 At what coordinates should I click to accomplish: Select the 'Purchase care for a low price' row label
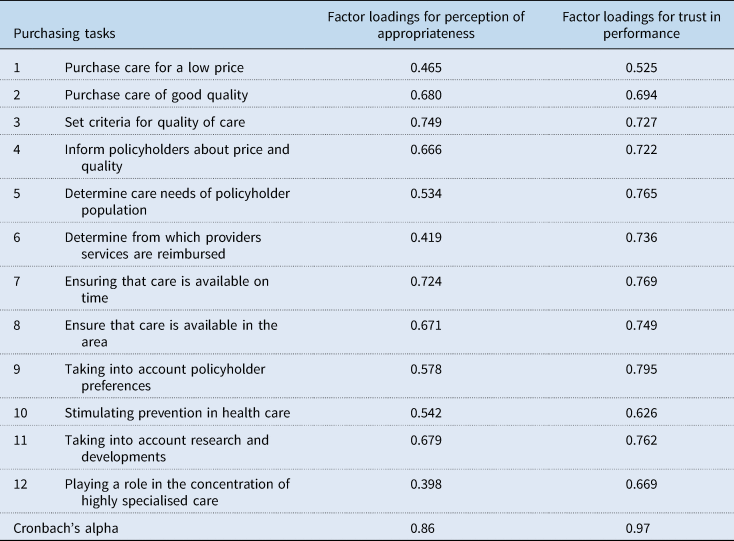pyautogui.click(x=154, y=67)
